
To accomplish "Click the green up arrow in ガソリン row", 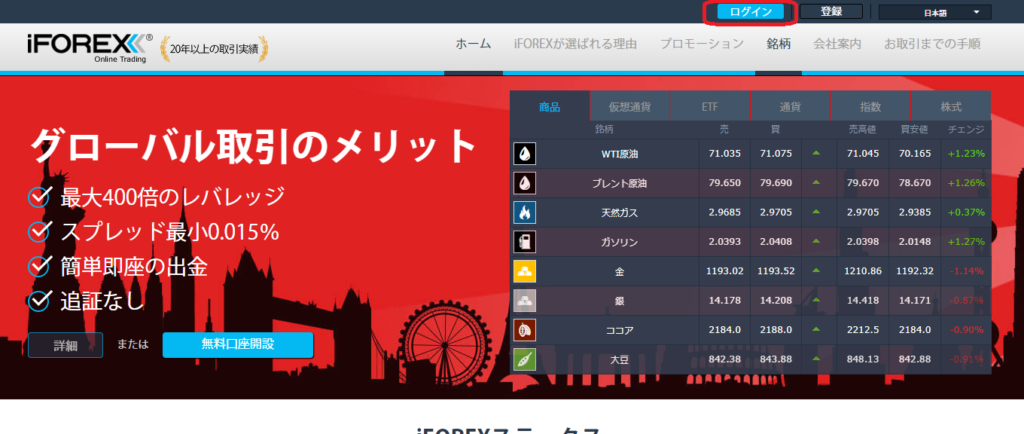I will [815, 241].
